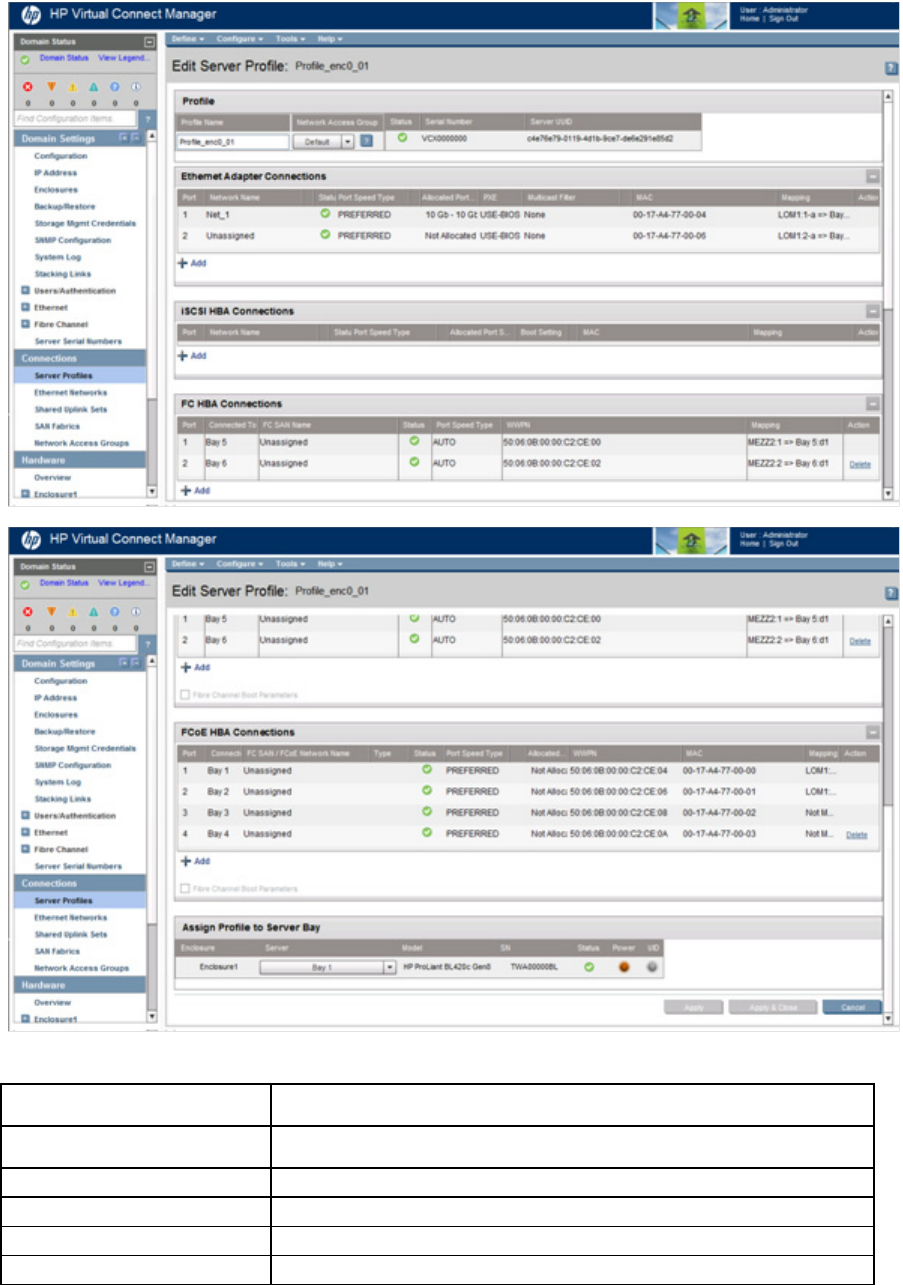The image size is (903, 1285).
Task: Collapse the Ethernet Adapter Connections section
Action: pyautogui.click(x=872, y=176)
